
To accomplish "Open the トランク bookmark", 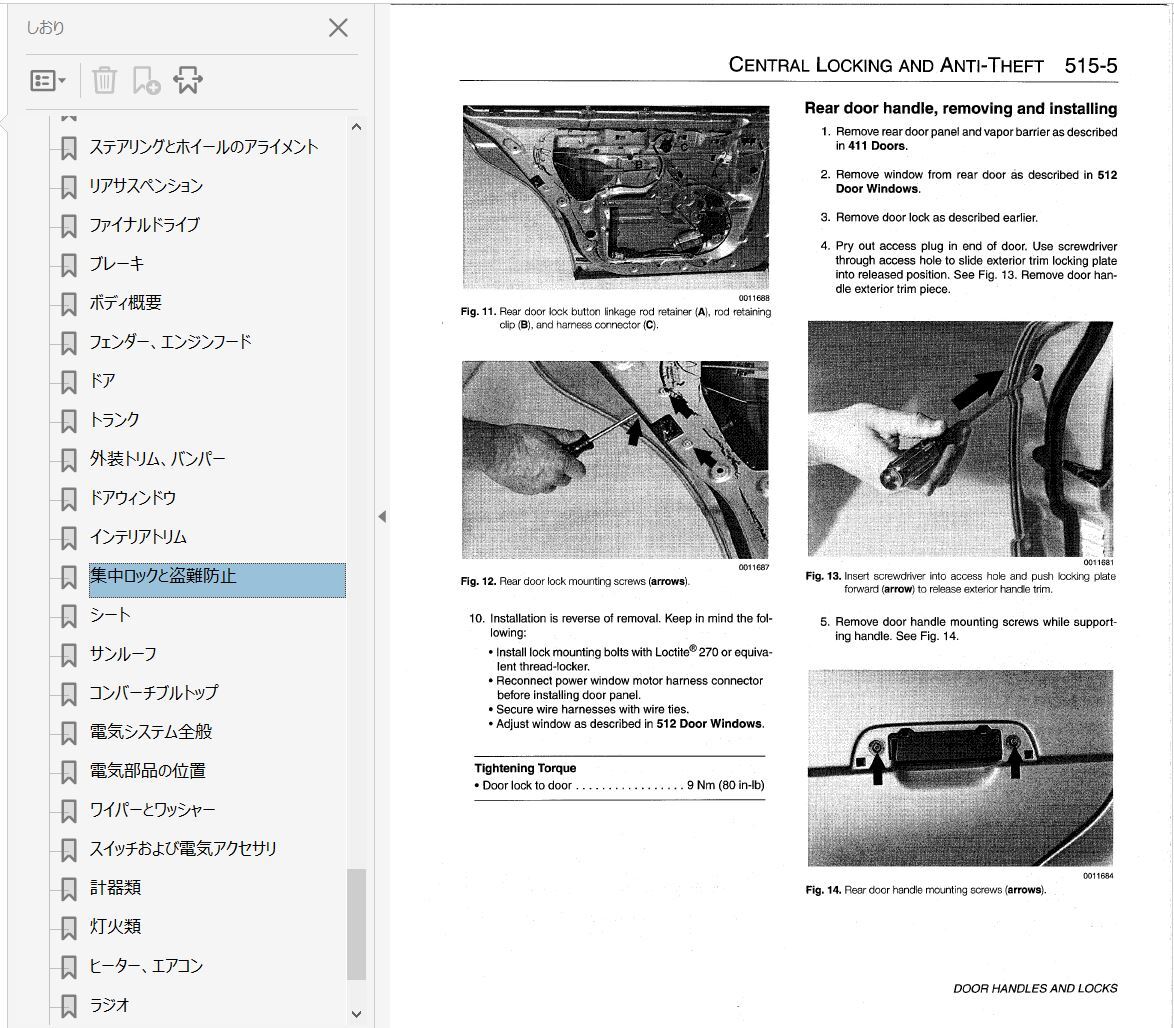I will [114, 419].
